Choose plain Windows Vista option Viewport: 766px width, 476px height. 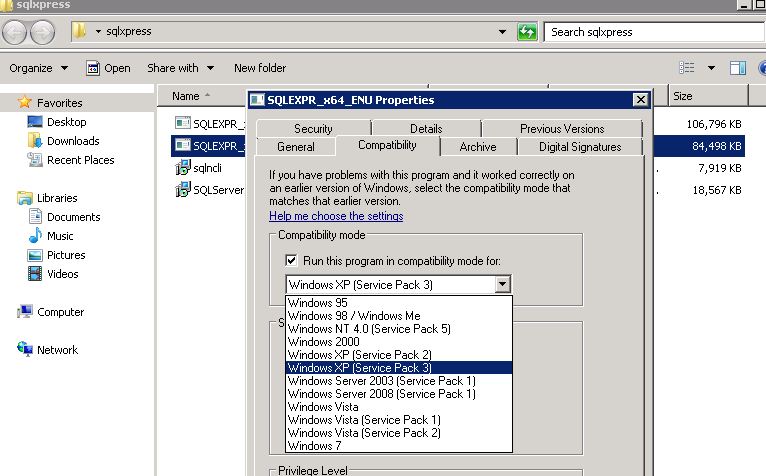point(399,407)
